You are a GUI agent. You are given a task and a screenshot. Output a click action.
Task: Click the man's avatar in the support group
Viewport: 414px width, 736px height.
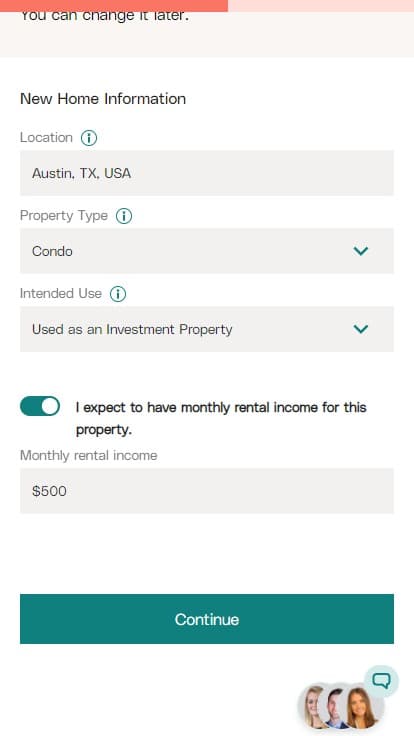pyautogui.click(x=336, y=707)
